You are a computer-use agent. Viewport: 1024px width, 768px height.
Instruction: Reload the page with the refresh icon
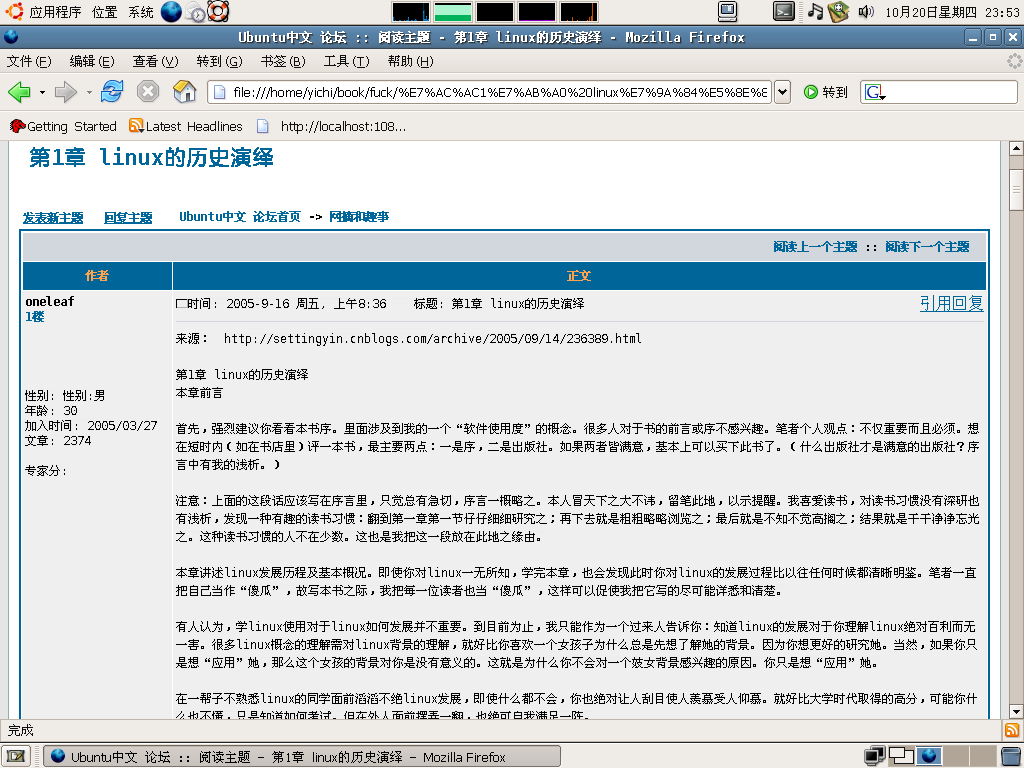112,91
